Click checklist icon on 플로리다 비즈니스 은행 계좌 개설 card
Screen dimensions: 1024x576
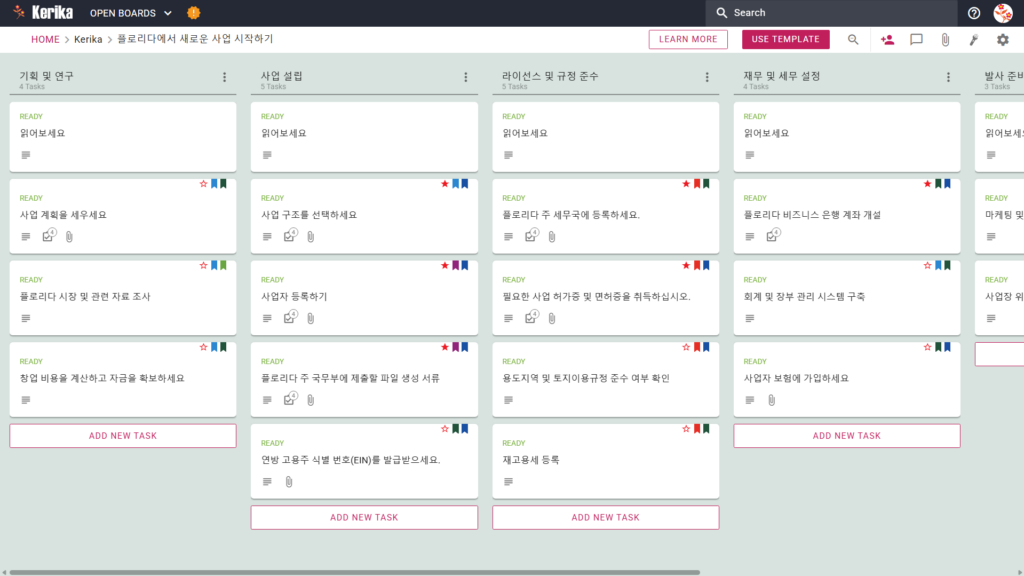click(x=773, y=235)
